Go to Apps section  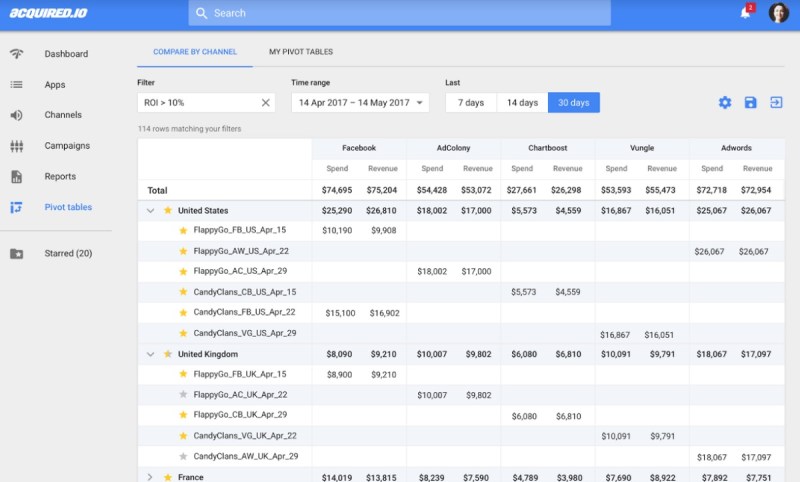click(x=55, y=85)
